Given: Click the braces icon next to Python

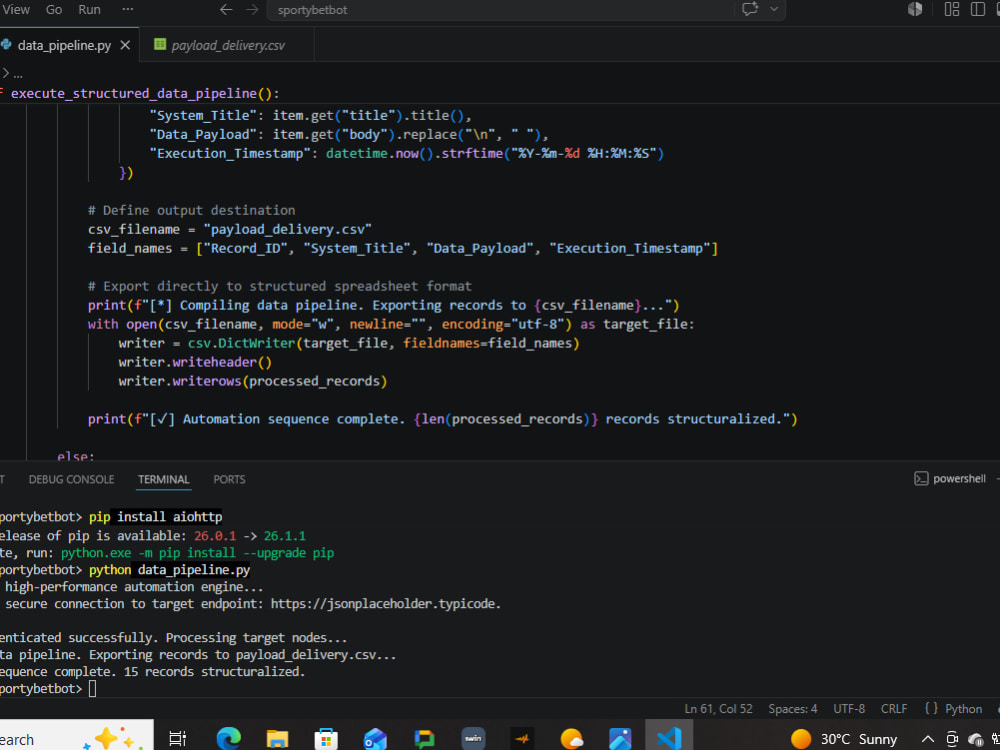Looking at the screenshot, I should [931, 709].
